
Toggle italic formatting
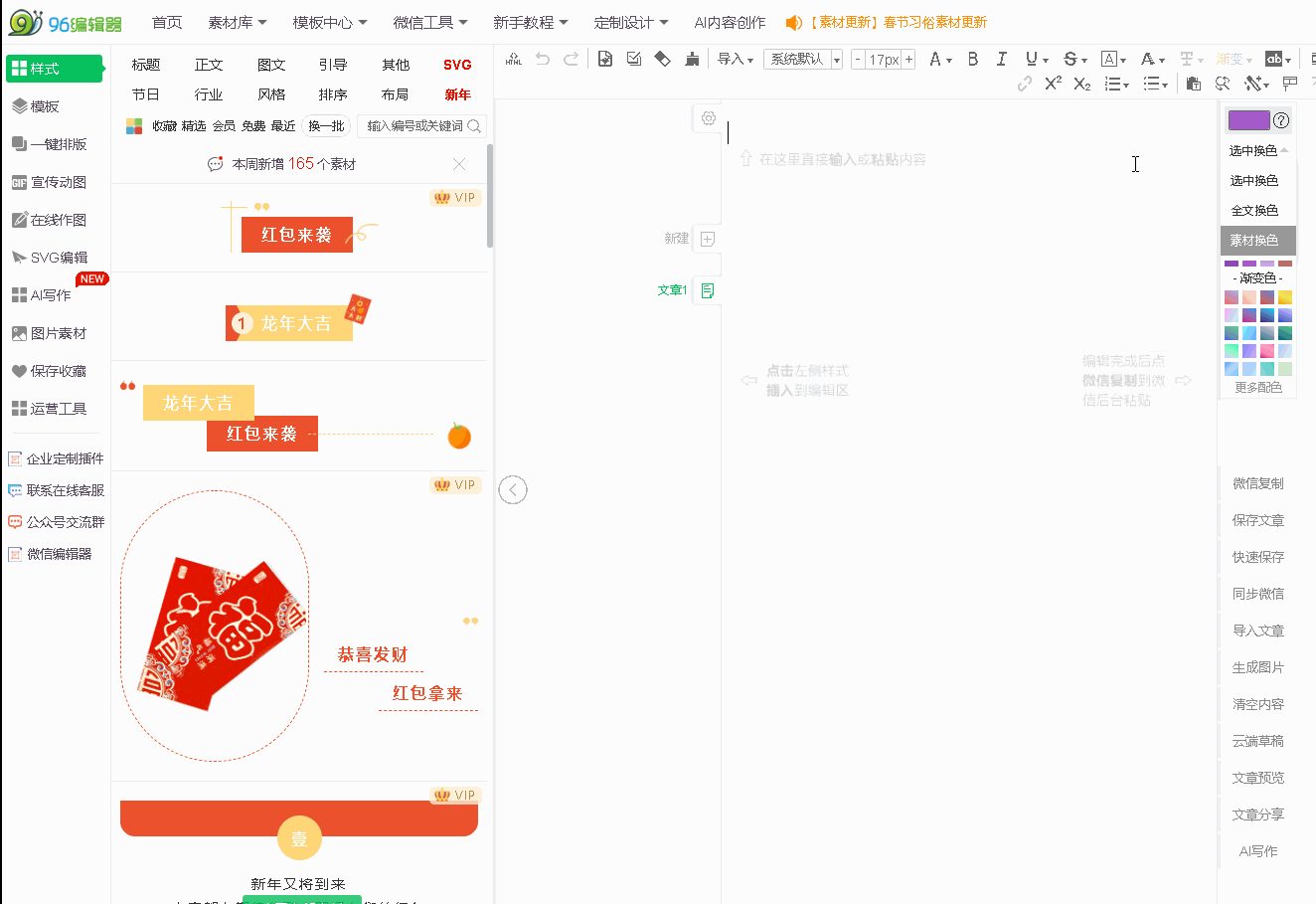pos(1001,60)
